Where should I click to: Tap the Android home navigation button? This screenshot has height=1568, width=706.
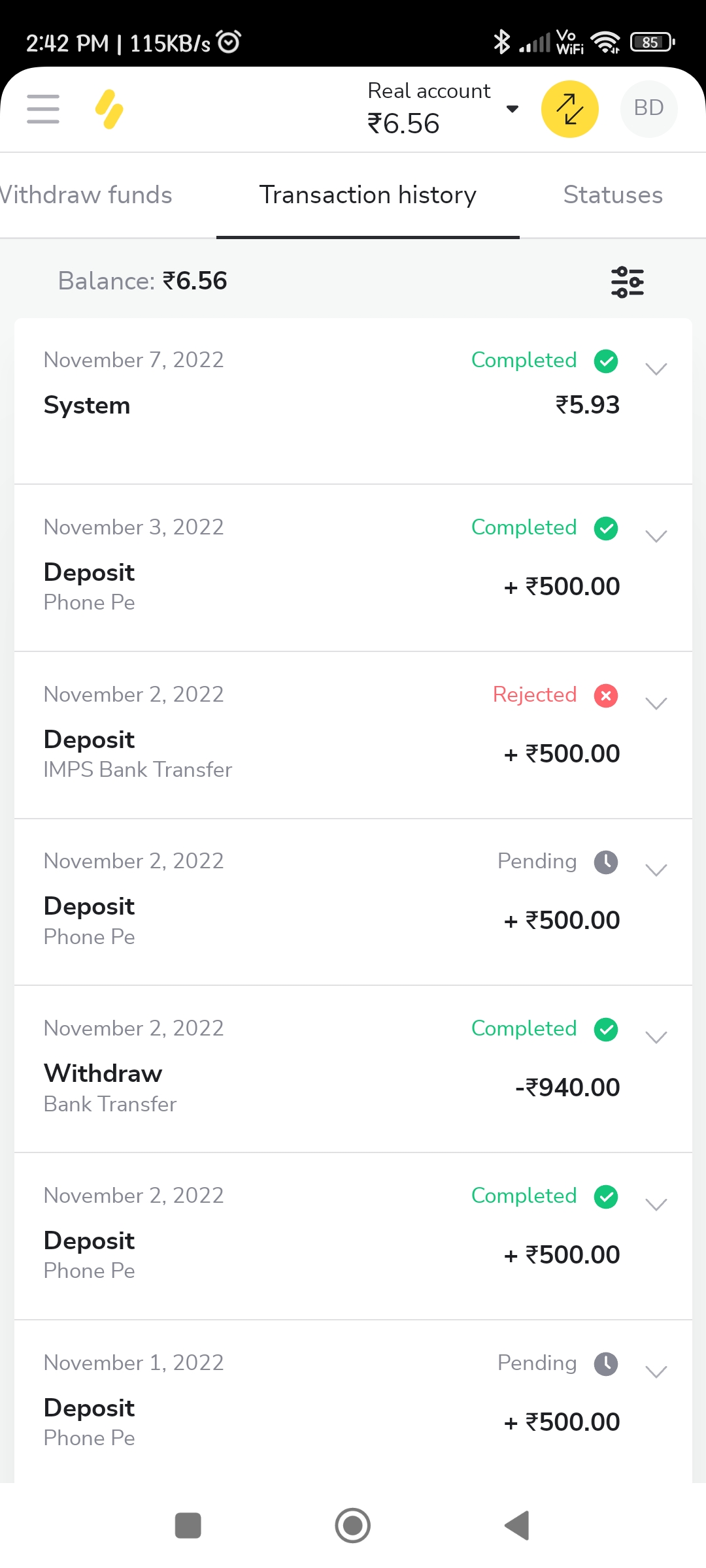pyautogui.click(x=353, y=1526)
